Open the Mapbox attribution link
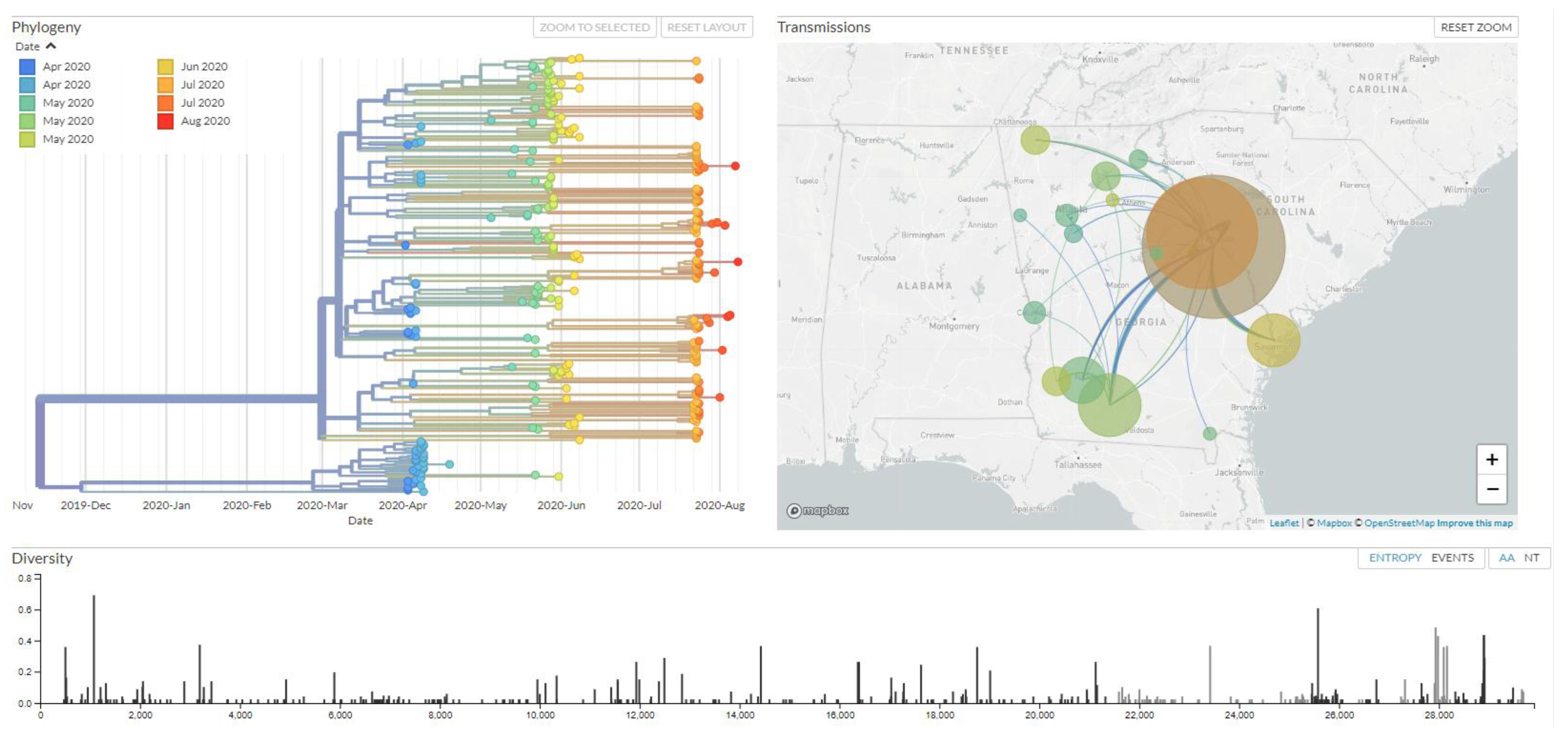1568x734 pixels. coord(1334,523)
